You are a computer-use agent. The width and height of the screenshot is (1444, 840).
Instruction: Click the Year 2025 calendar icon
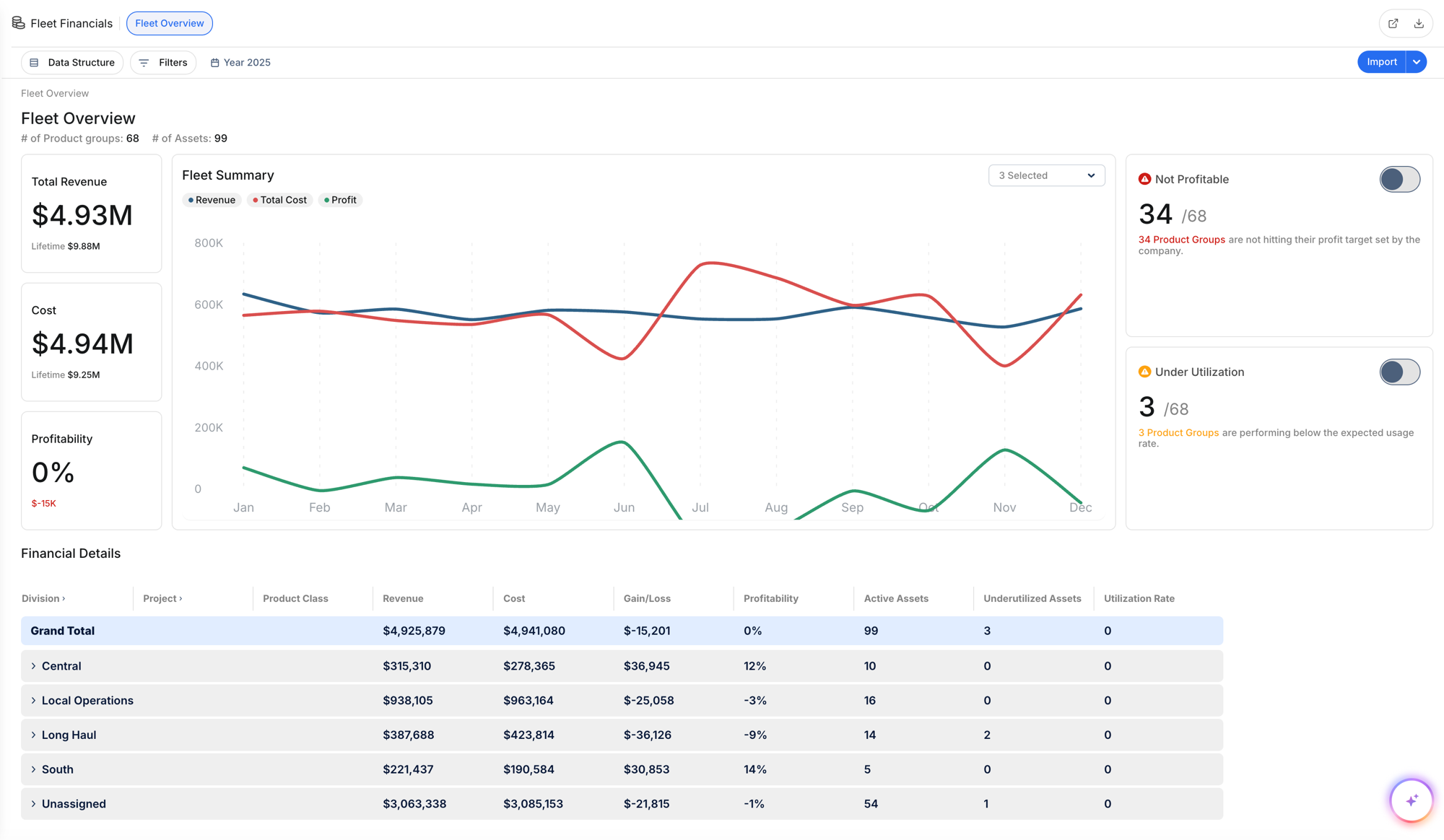point(214,62)
